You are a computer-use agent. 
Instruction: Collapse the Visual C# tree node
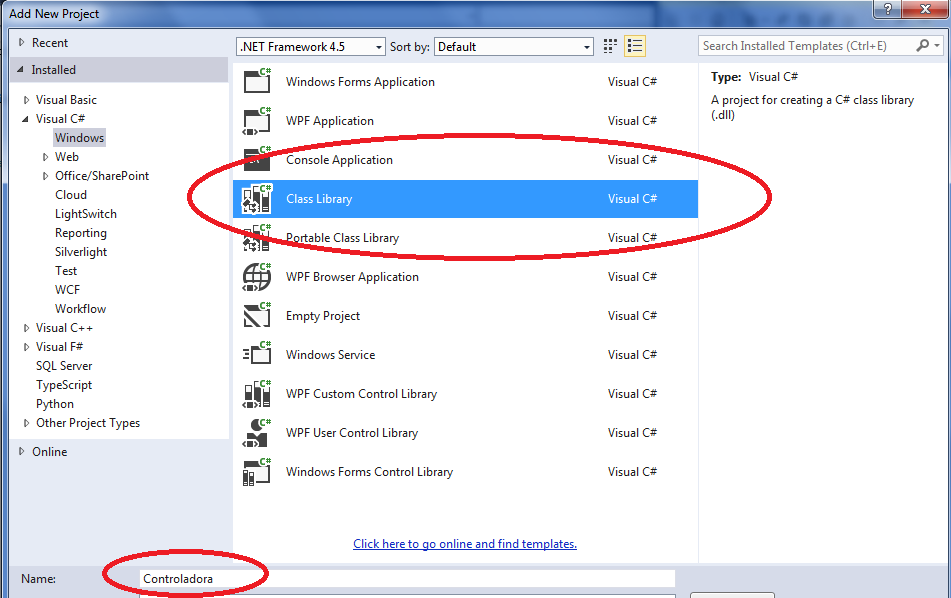25,119
